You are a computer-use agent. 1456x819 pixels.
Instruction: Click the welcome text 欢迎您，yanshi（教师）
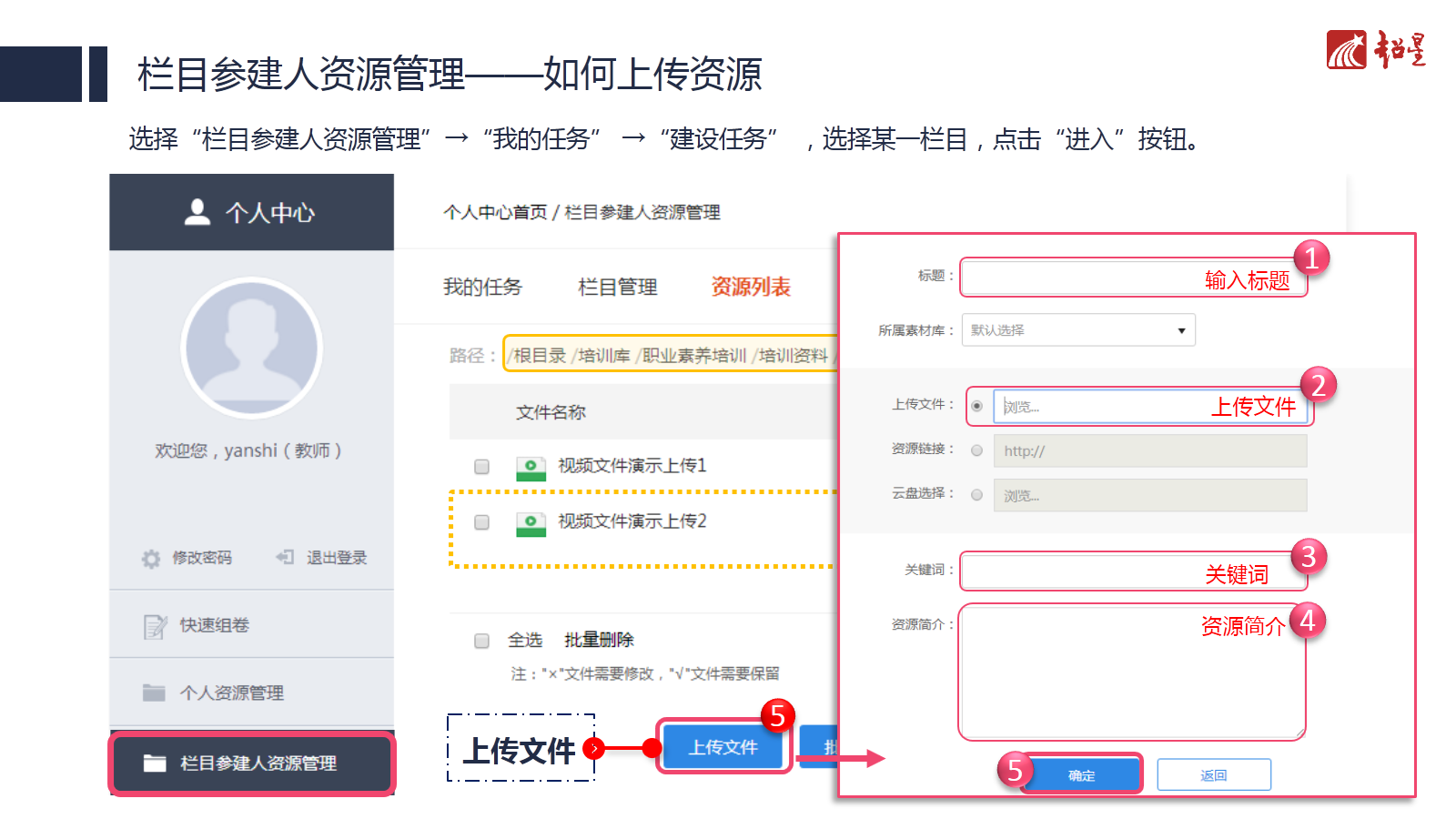tap(248, 450)
